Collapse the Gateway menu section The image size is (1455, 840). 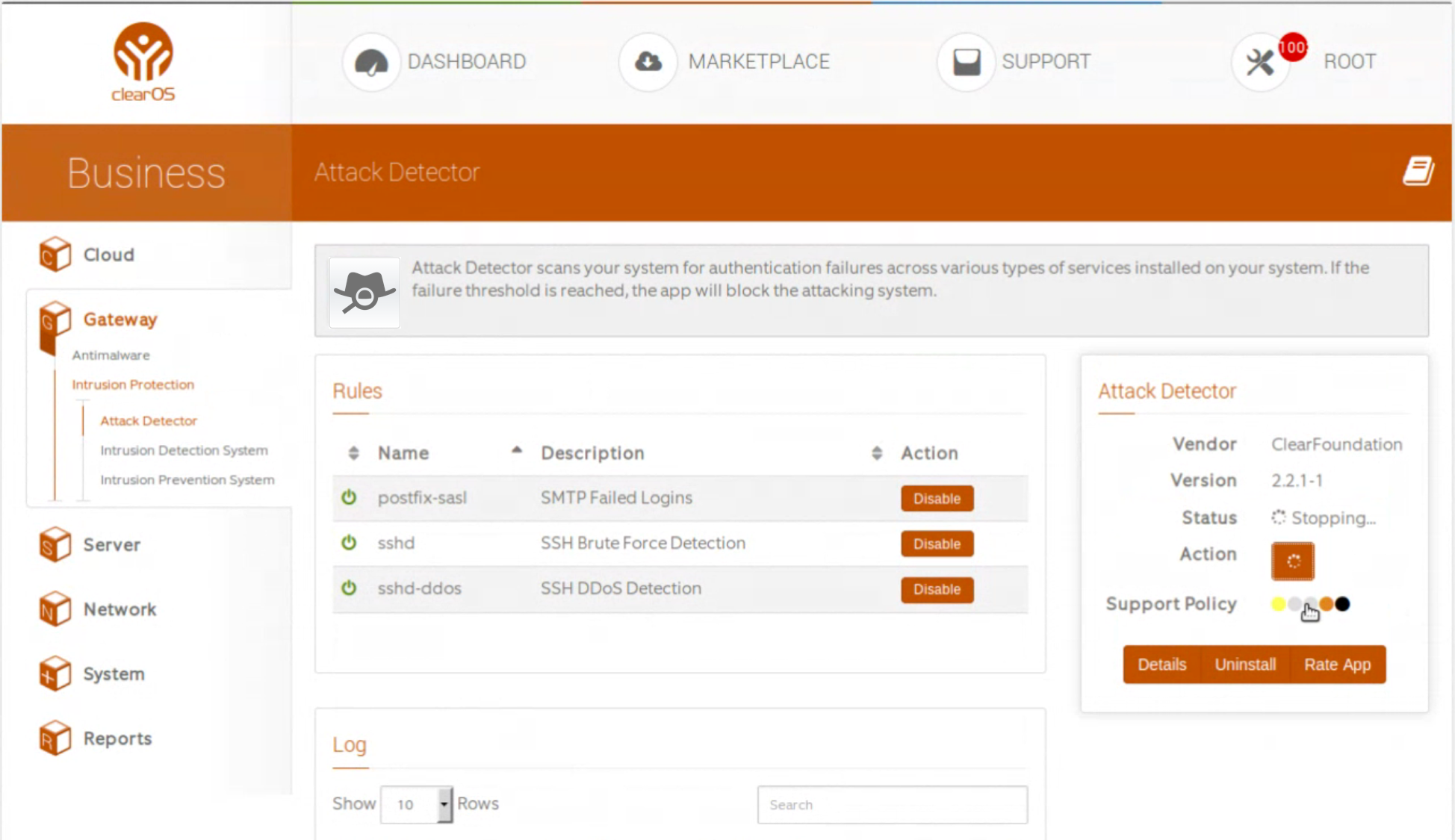(120, 320)
